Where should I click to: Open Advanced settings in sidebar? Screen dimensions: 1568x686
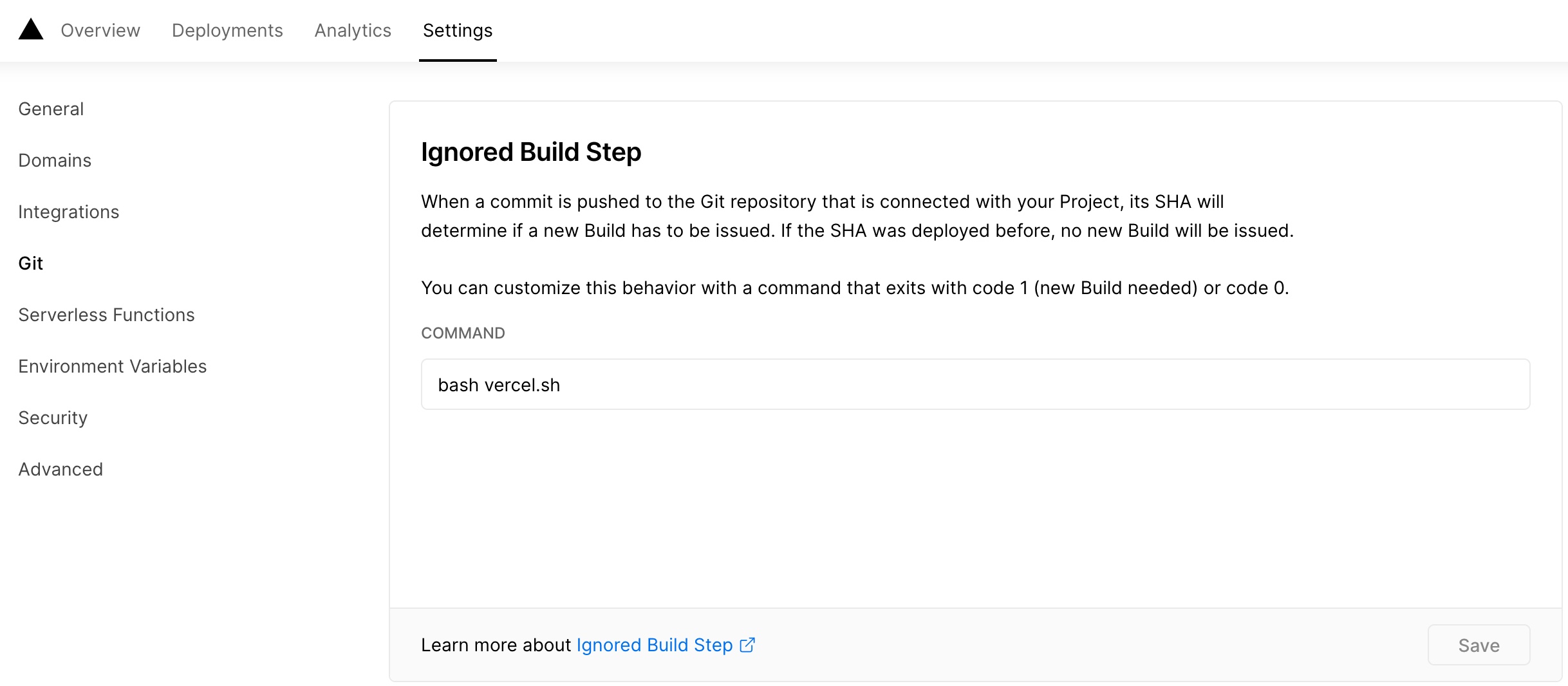61,469
